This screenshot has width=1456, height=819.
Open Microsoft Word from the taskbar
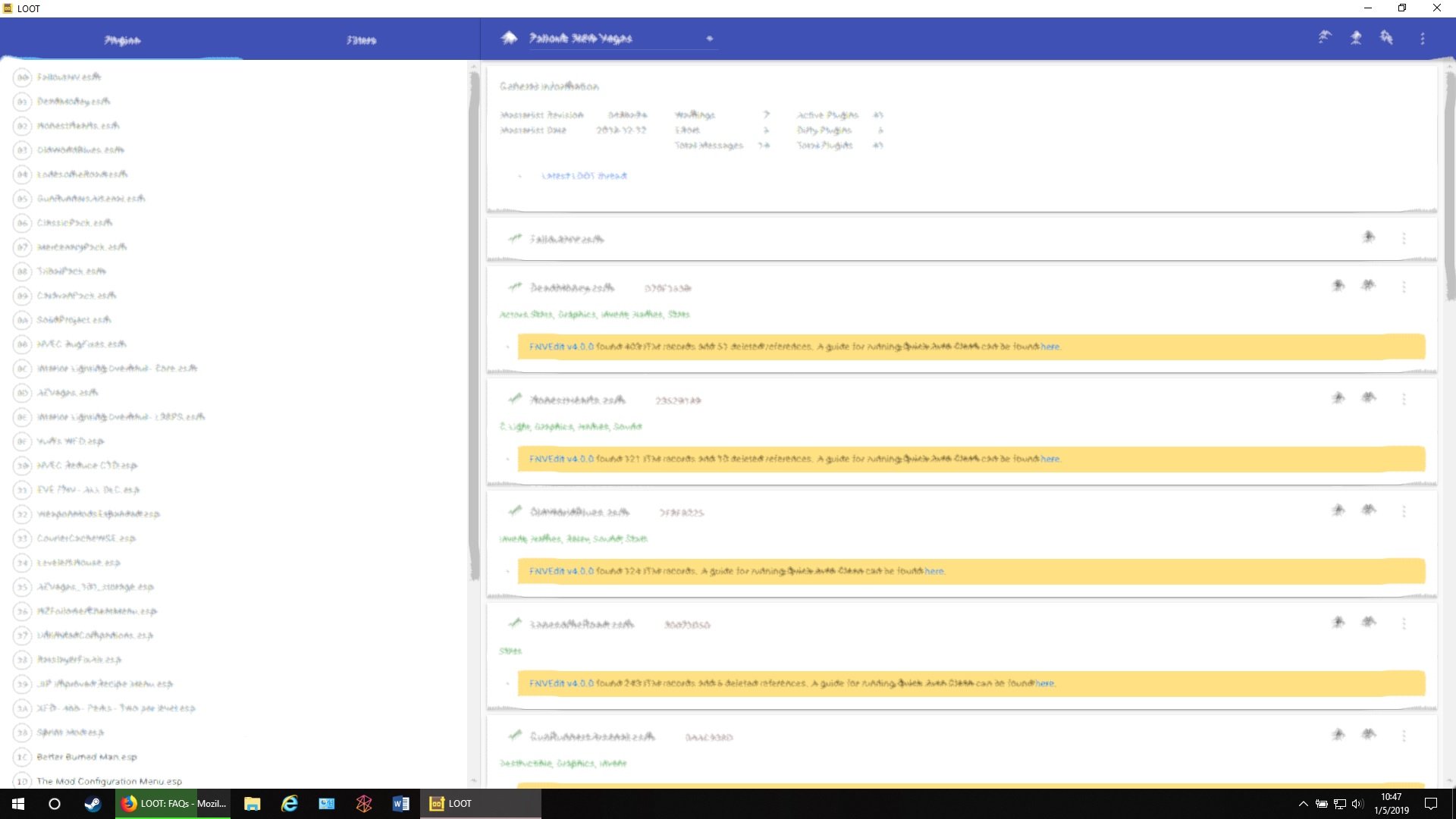pyautogui.click(x=401, y=804)
